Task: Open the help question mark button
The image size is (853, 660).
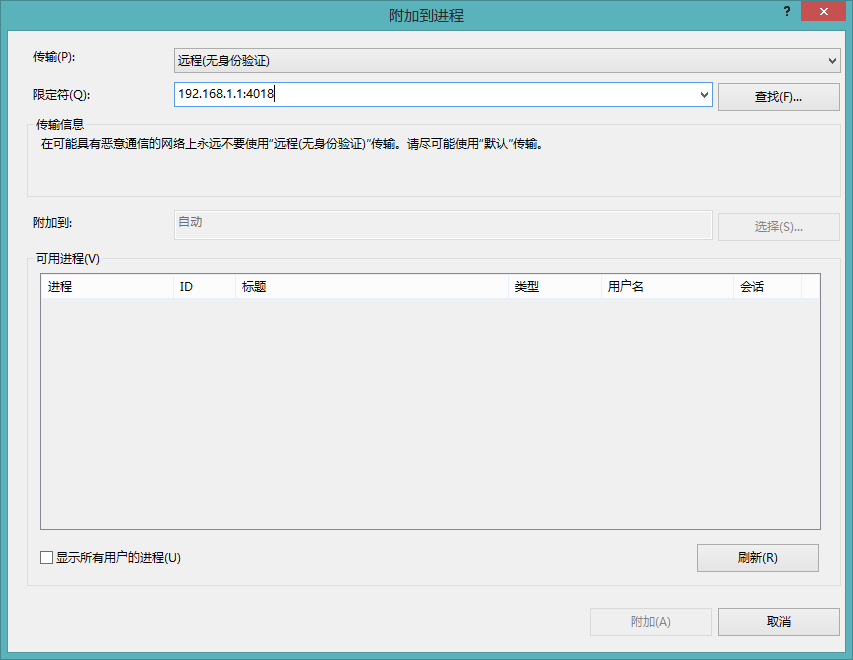Action: [786, 10]
